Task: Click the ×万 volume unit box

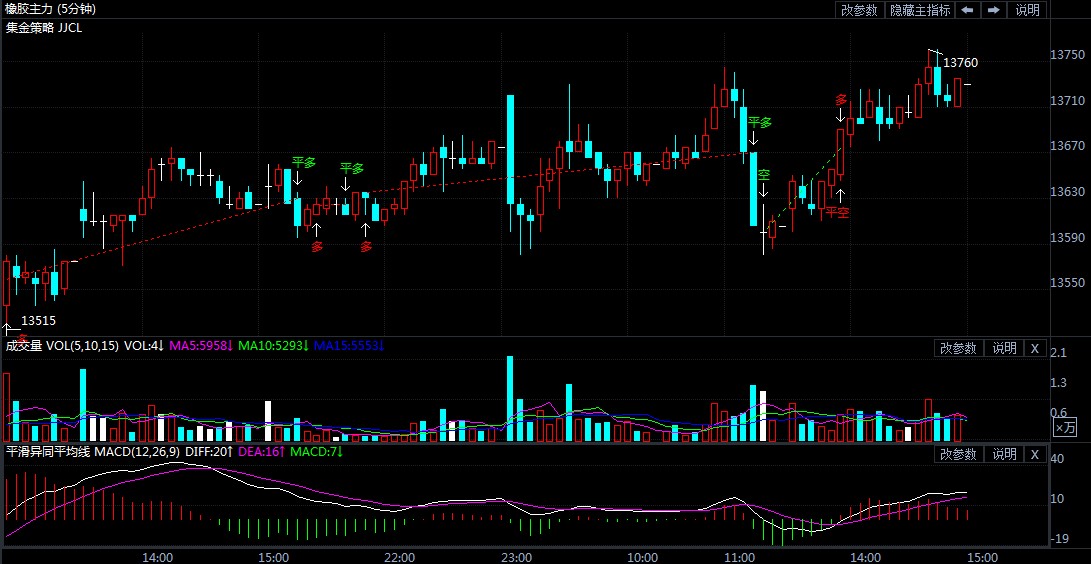Action: [1064, 427]
